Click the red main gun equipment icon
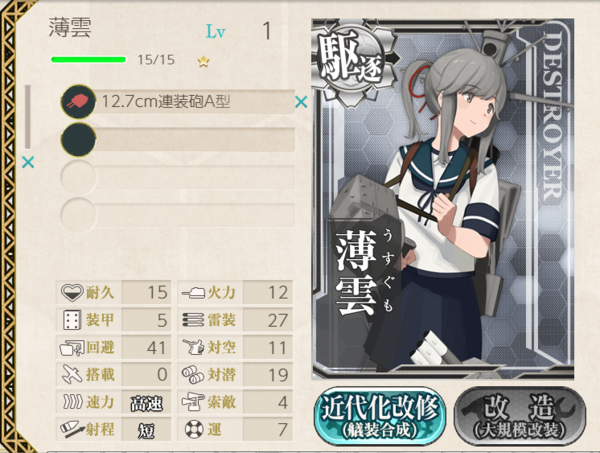Screen dimensions: 600x453 click(x=78, y=101)
